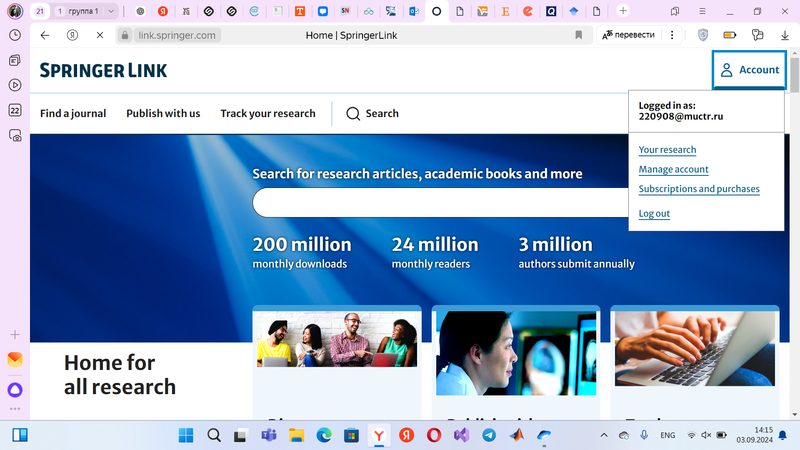Go back with the browser back arrow
Image resolution: width=800 pixels, height=450 pixels.
(45, 35)
